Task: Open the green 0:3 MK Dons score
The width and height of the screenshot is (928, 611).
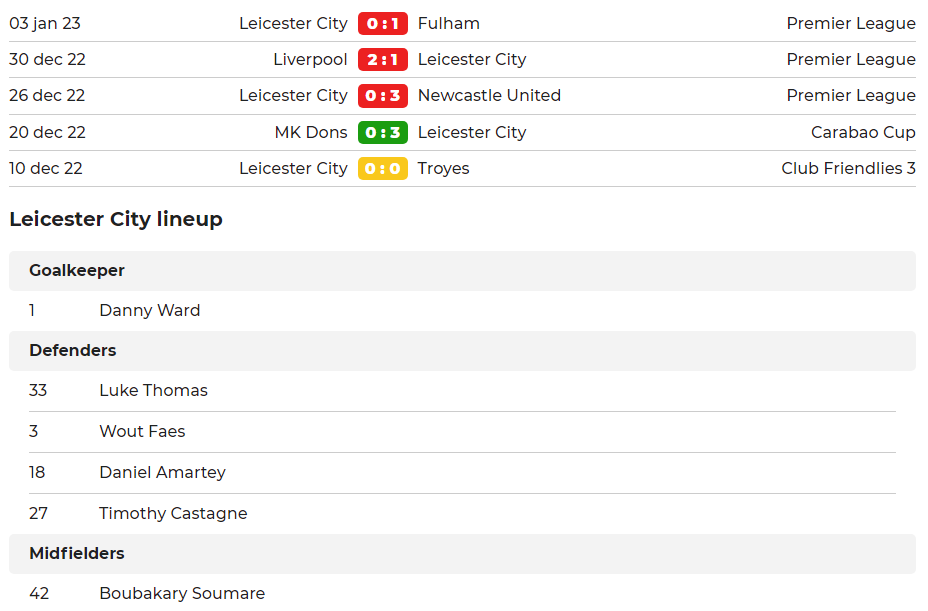Action: (x=382, y=132)
